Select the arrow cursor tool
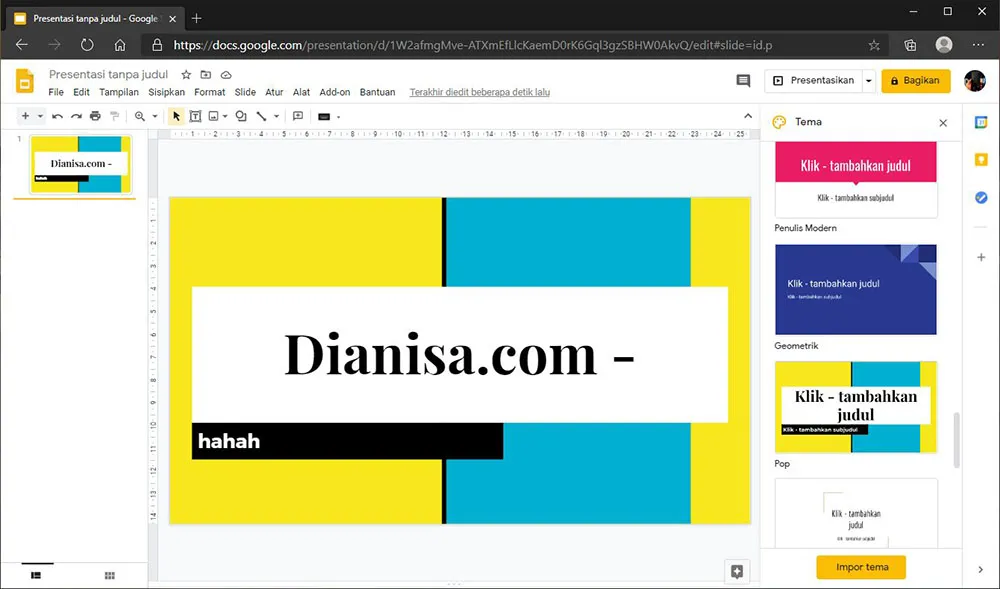Screen dimensions: 1000x589 [176, 117]
